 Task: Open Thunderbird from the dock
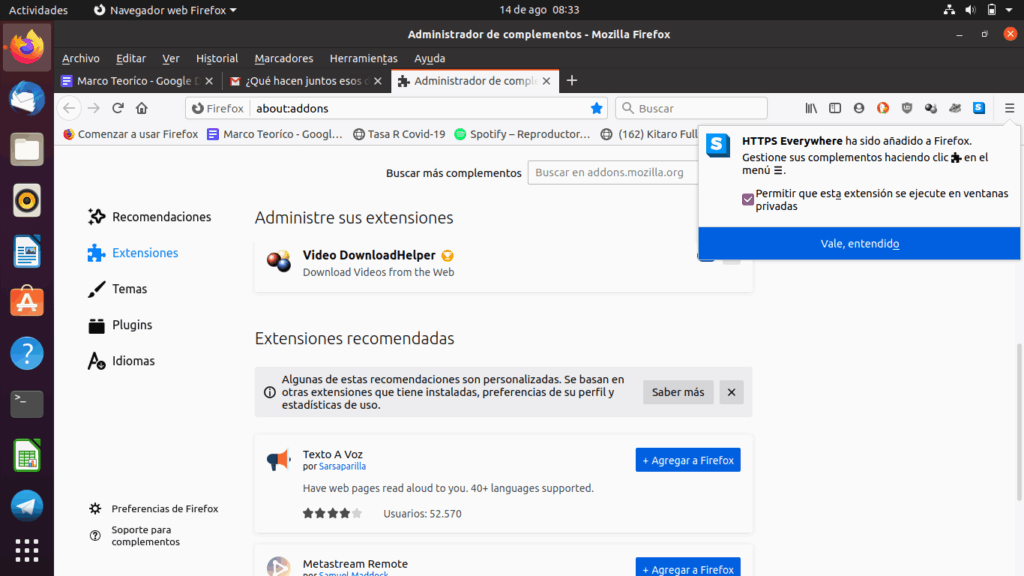(27, 99)
